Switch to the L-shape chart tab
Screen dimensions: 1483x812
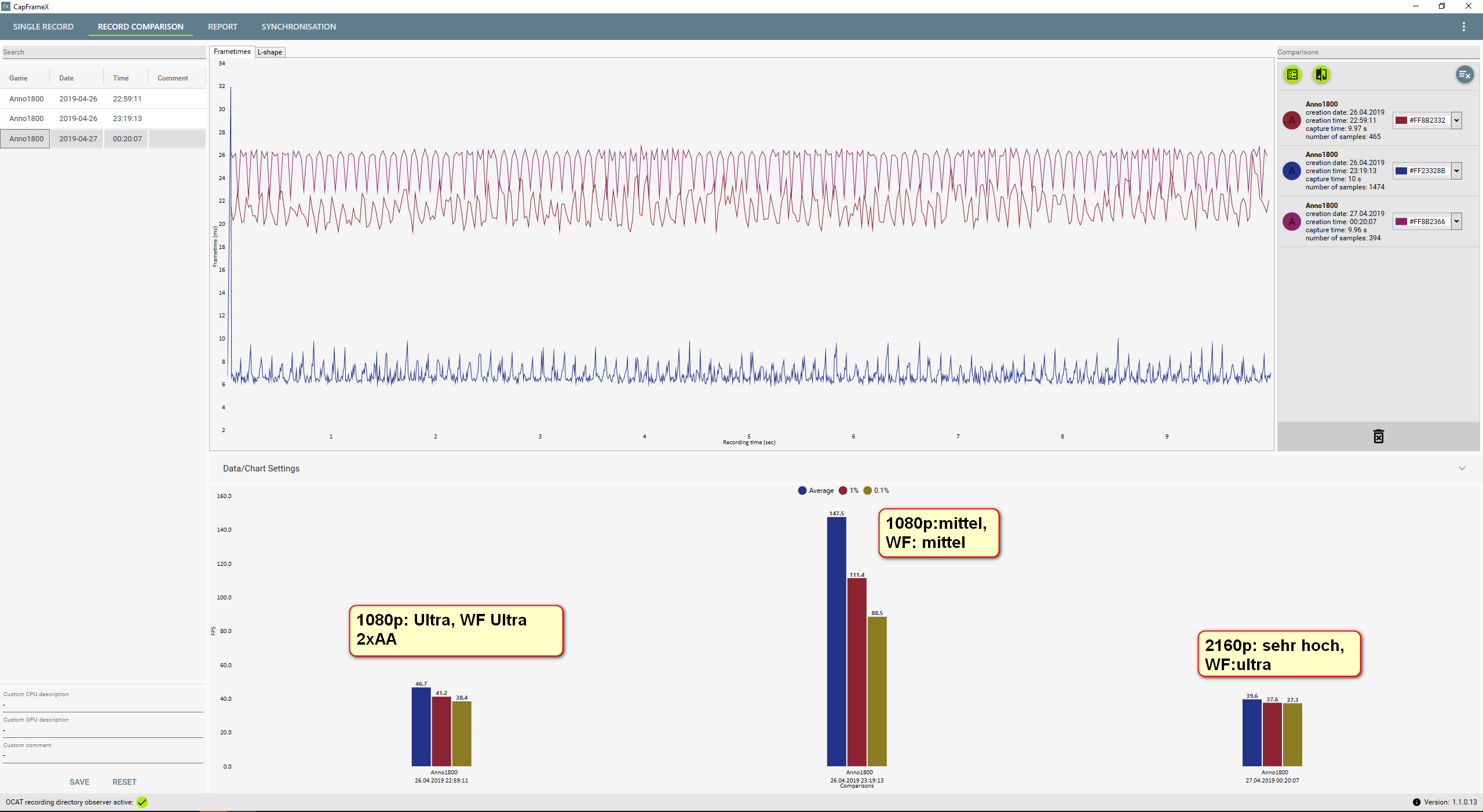click(x=270, y=52)
